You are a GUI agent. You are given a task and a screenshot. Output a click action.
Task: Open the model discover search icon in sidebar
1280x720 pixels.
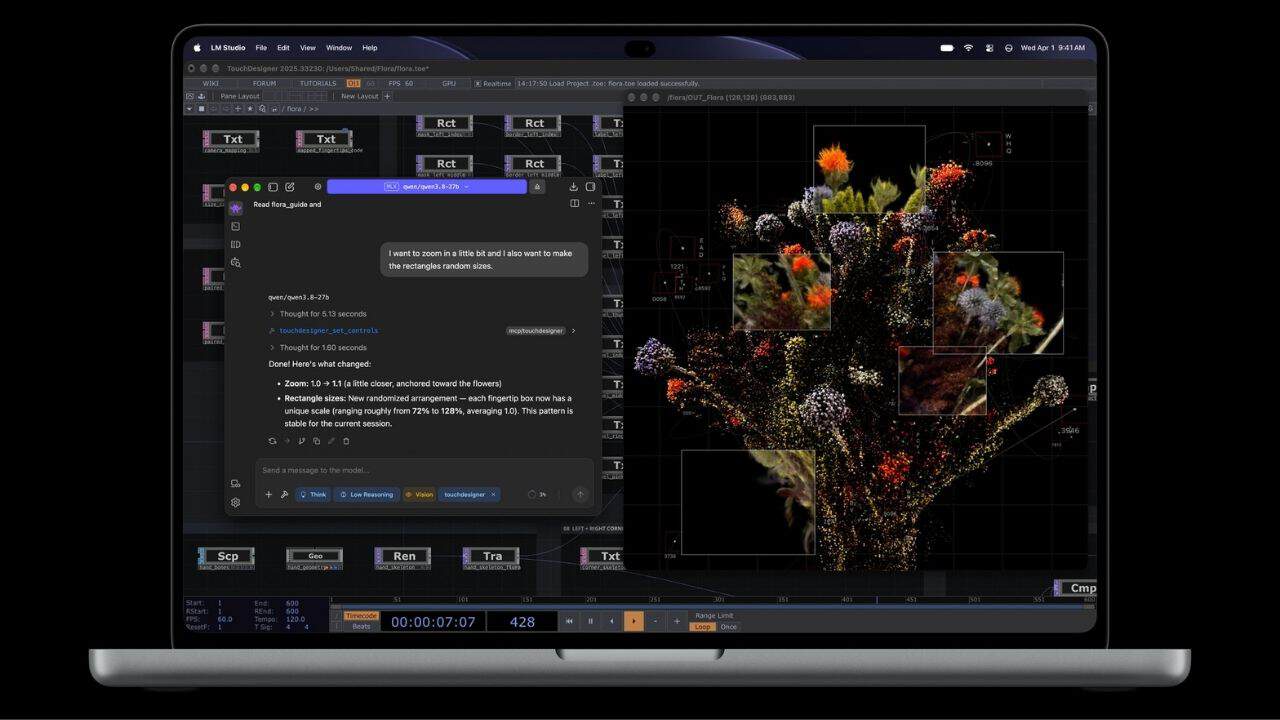click(x=235, y=262)
